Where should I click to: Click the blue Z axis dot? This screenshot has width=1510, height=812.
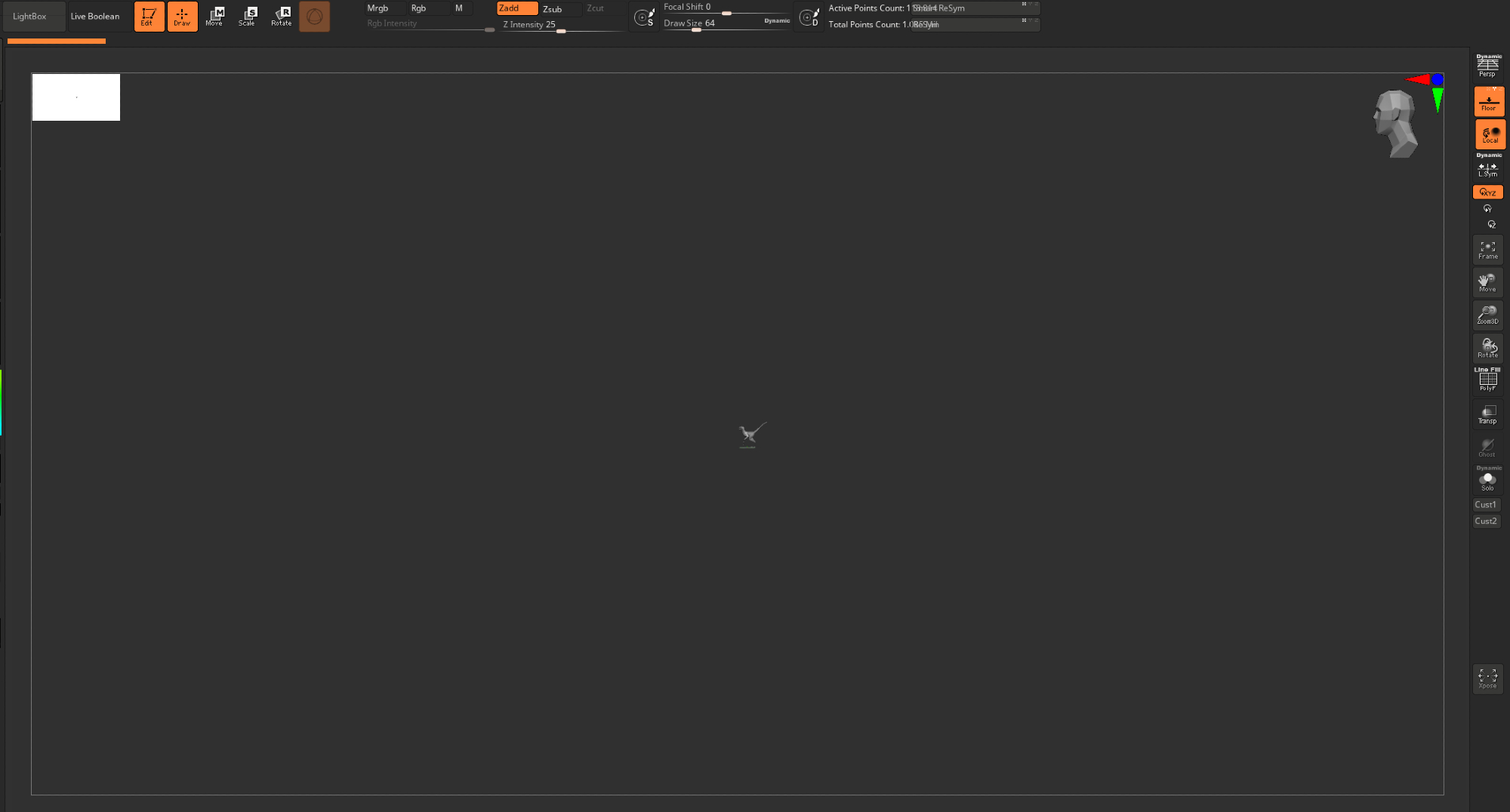point(1438,79)
